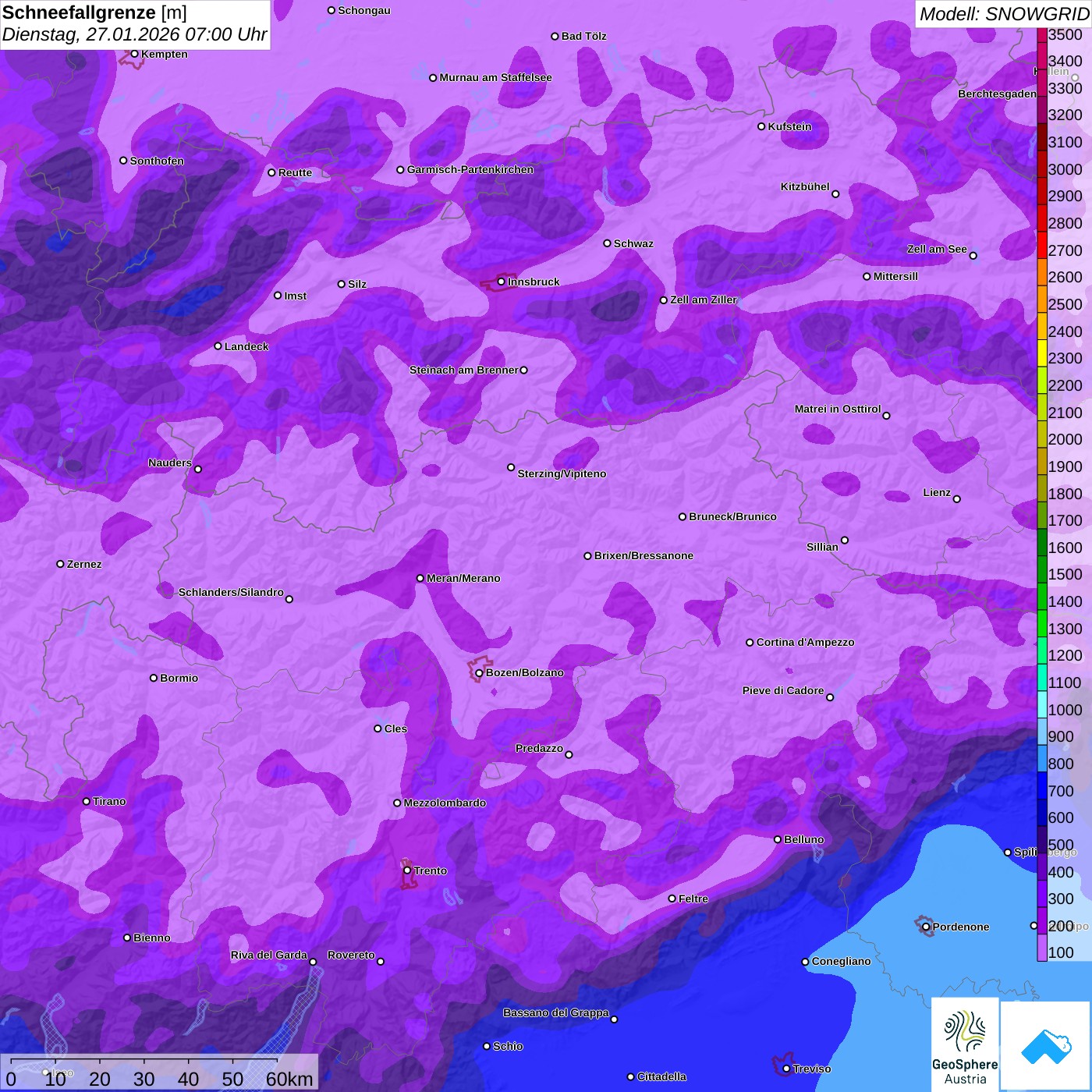The height and width of the screenshot is (1092, 1092).
Task: Select the Rovereto label
Action: 351,955
